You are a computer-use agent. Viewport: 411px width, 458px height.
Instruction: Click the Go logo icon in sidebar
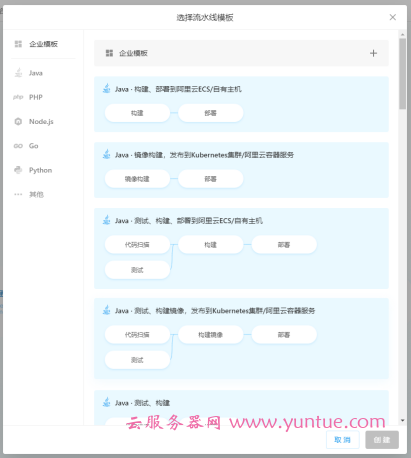[x=18, y=146]
